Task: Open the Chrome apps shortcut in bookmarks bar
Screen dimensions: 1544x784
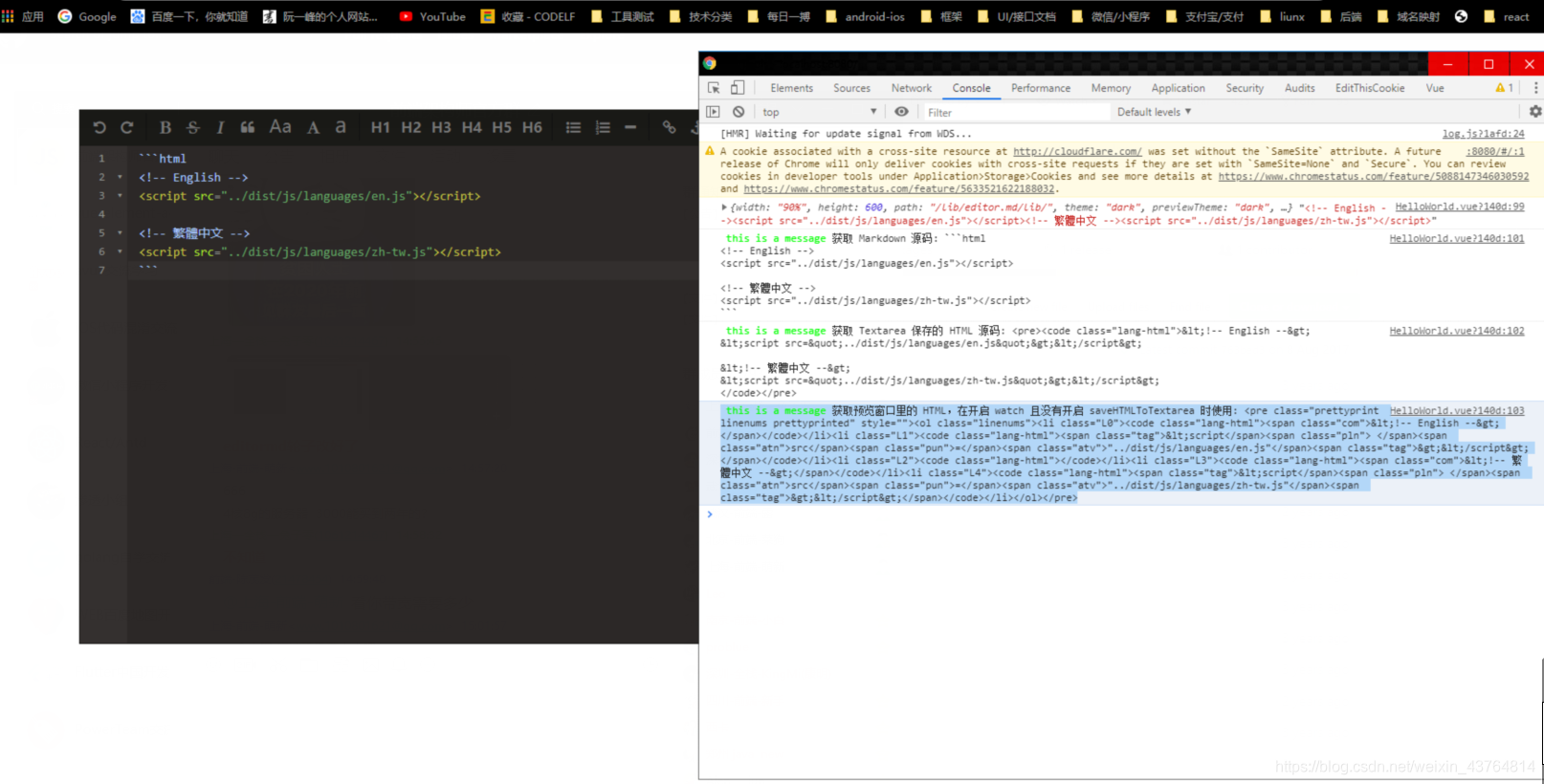Action: 23,16
